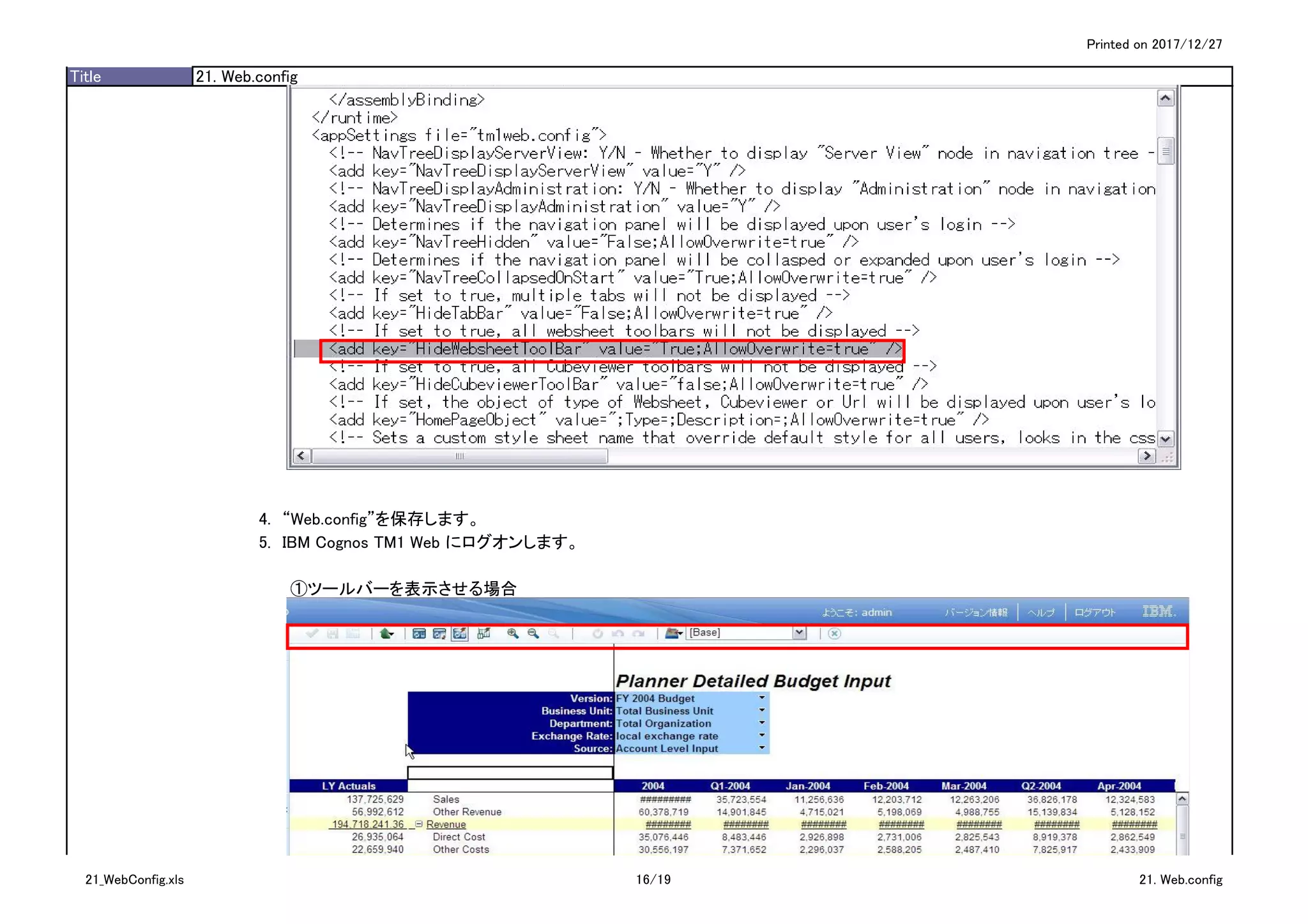The image size is (1308, 924).
Task: Click the NavTreeHidden config line
Action: coord(593,242)
